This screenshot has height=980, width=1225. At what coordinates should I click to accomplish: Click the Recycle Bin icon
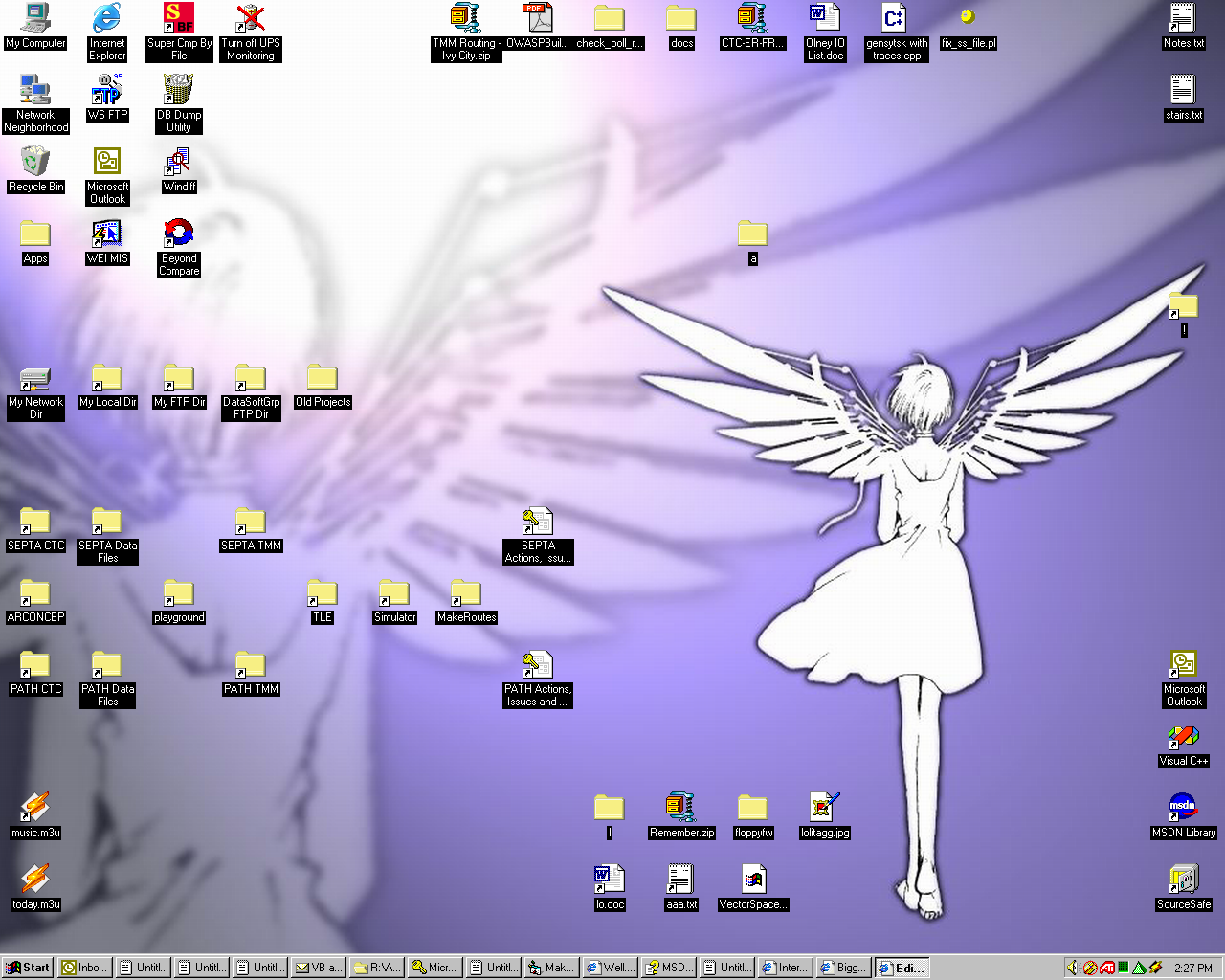point(35,162)
